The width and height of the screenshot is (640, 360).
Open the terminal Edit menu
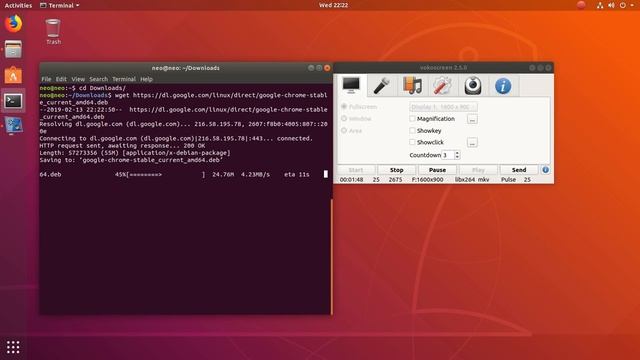61,79
